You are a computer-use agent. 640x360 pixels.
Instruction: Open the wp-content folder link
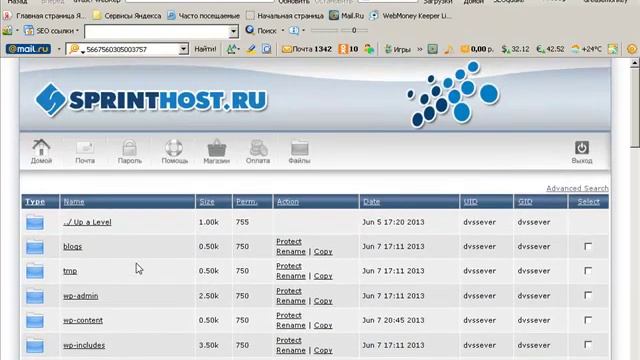click(83, 320)
